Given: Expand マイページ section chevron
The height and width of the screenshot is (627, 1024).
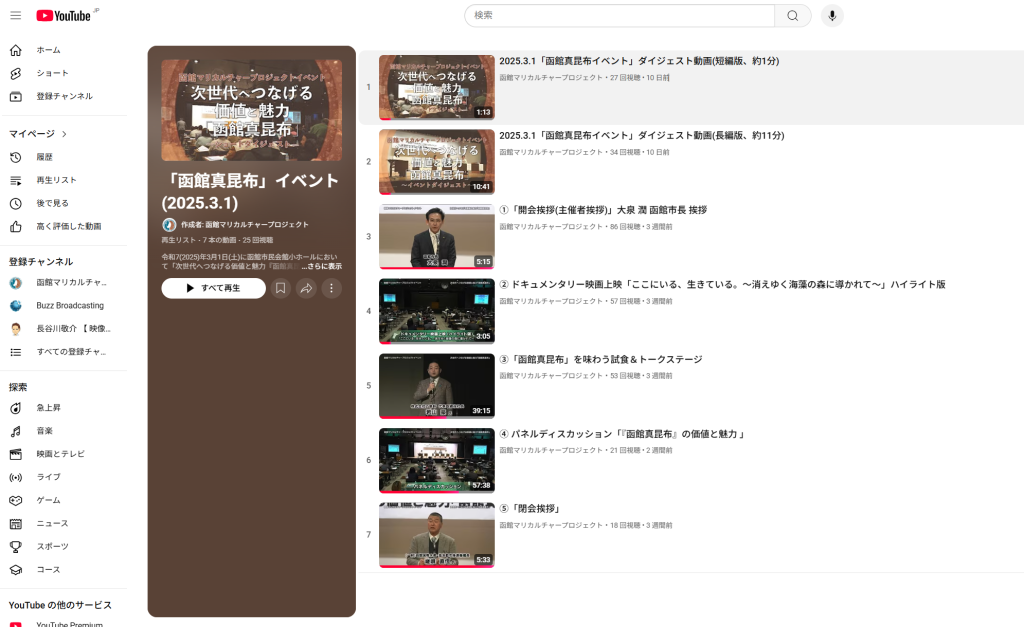Looking at the screenshot, I should click(x=64, y=134).
